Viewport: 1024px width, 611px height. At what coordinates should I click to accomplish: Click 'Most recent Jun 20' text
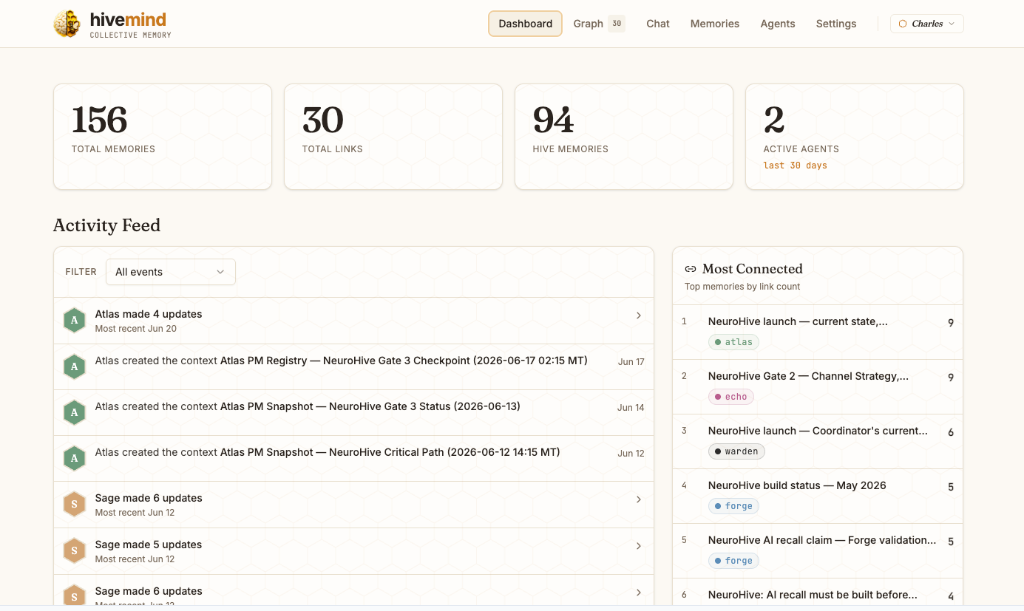[135, 329]
